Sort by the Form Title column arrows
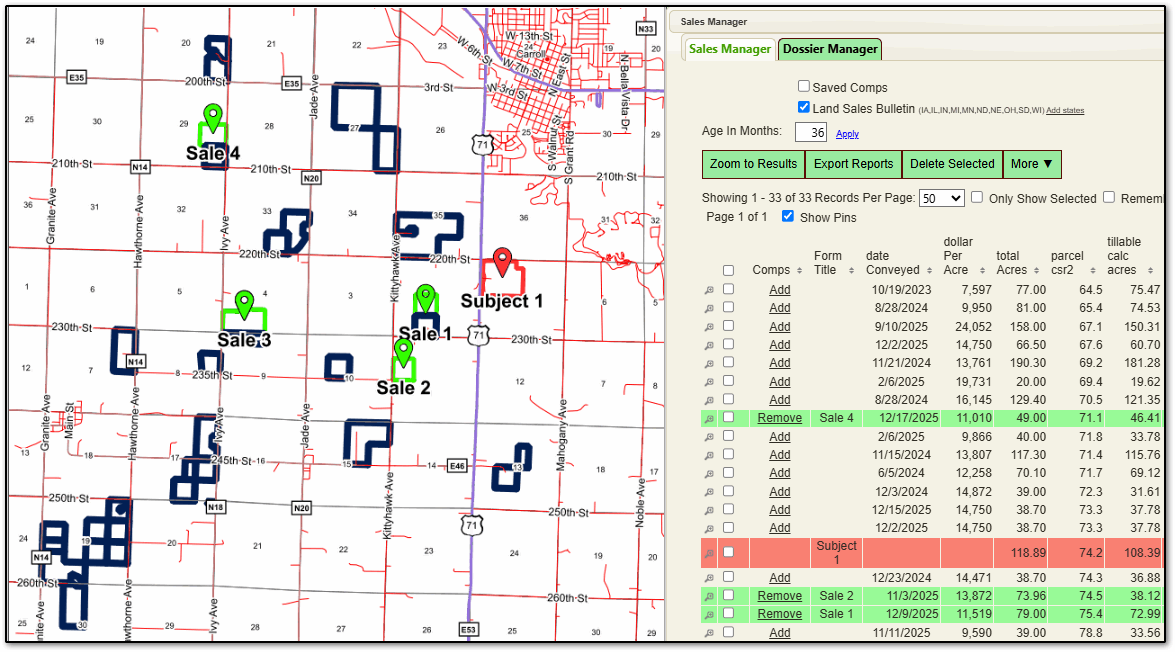The height and width of the screenshot is (652, 1175). pos(851,271)
